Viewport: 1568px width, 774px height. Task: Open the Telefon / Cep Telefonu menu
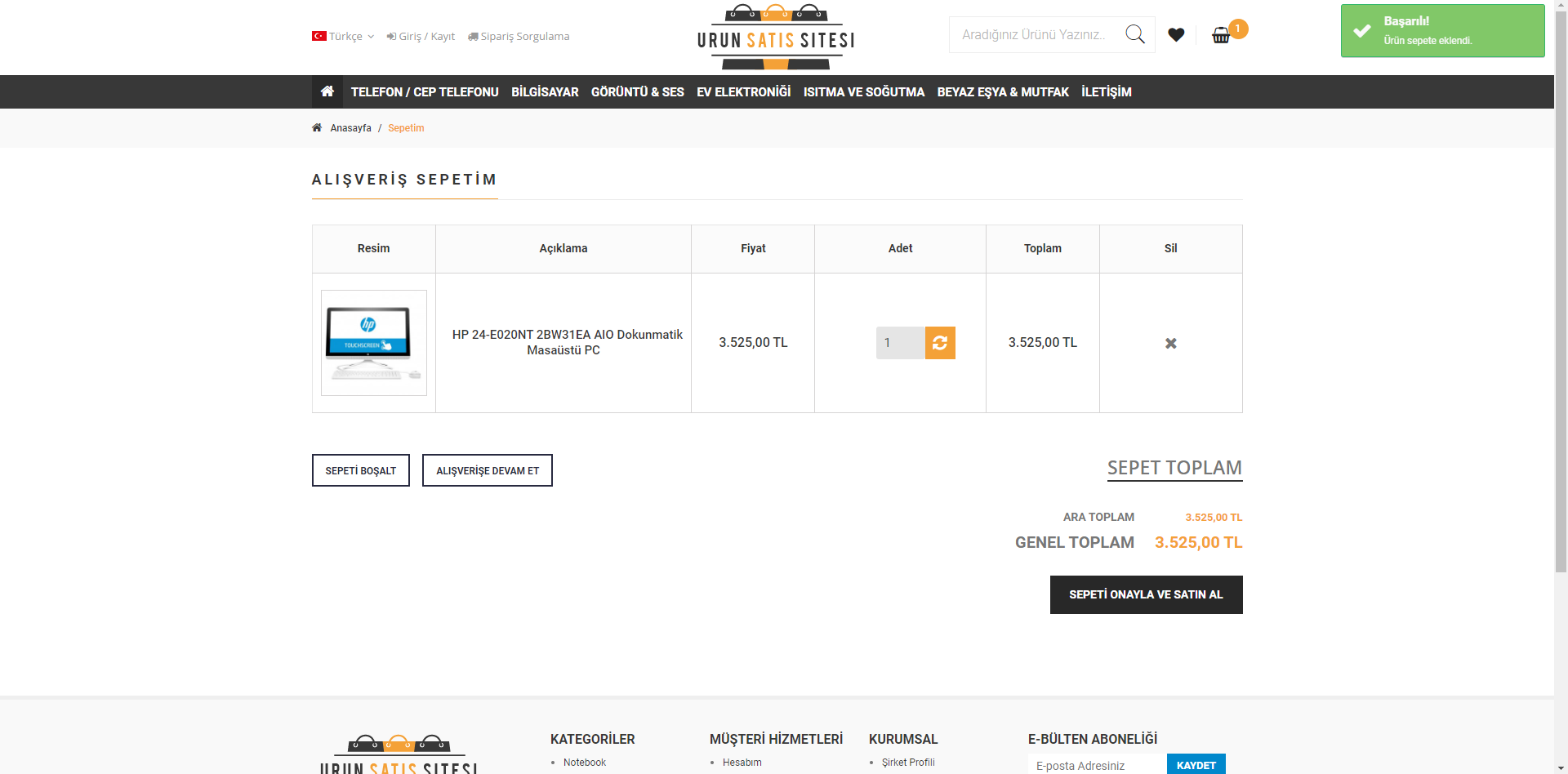[425, 92]
